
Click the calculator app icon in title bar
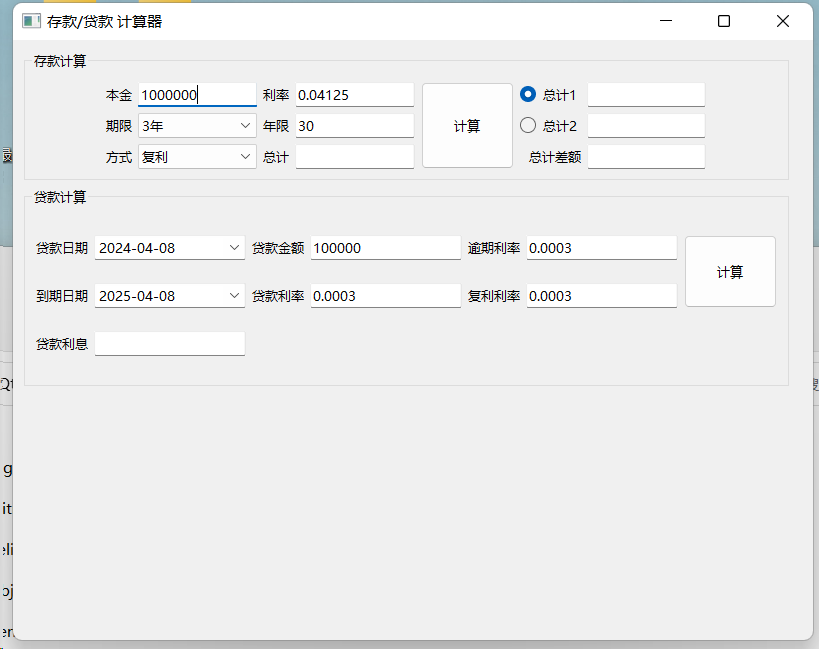31,21
